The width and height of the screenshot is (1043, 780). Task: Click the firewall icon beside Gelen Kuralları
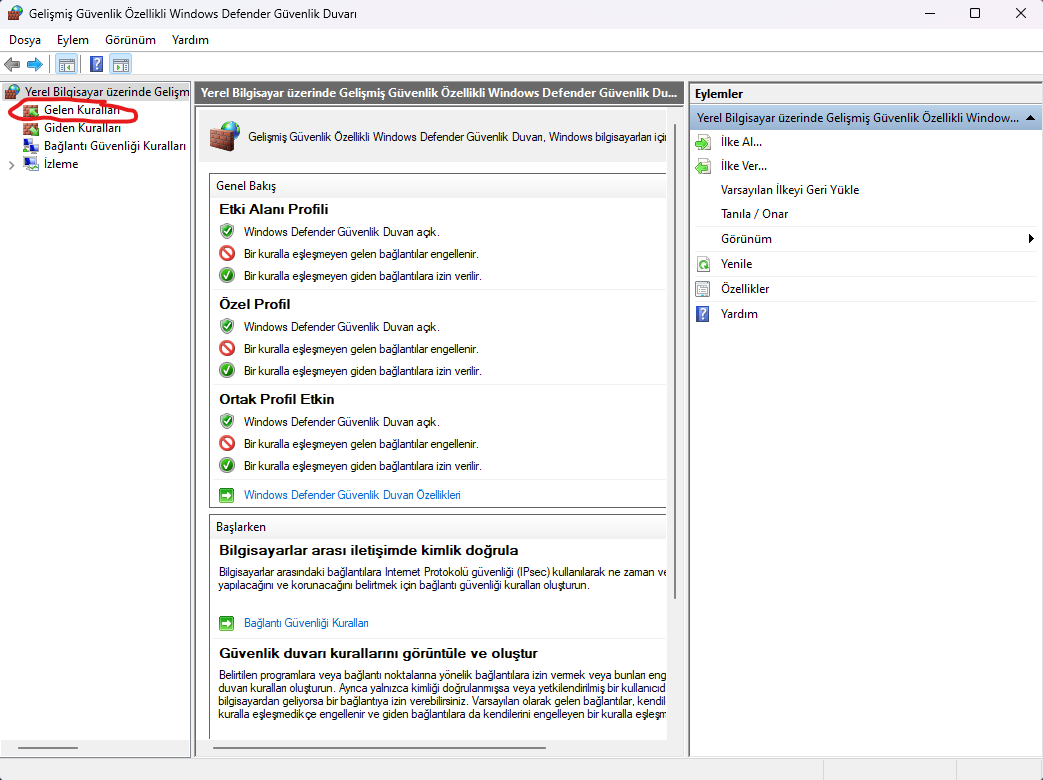click(31, 110)
